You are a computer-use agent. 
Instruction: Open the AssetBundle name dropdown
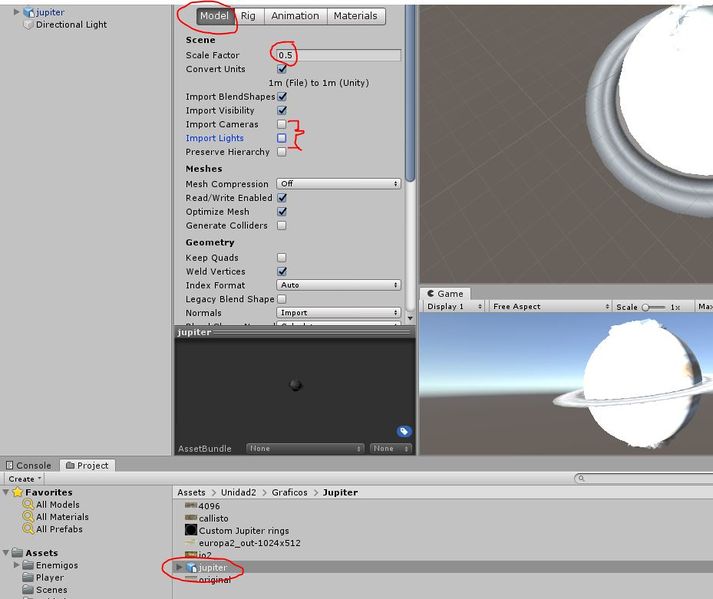(305, 448)
